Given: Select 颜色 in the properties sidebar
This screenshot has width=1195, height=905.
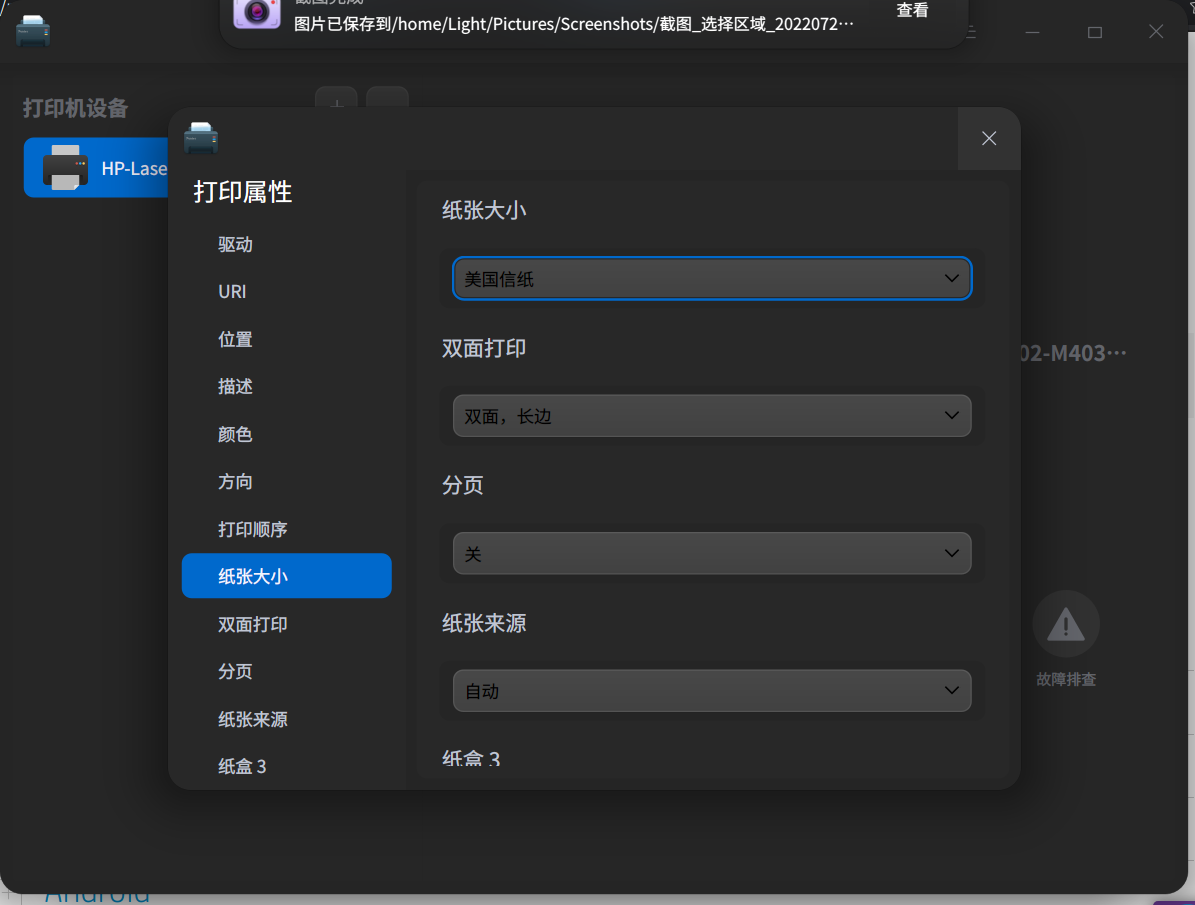Looking at the screenshot, I should coord(234,434).
